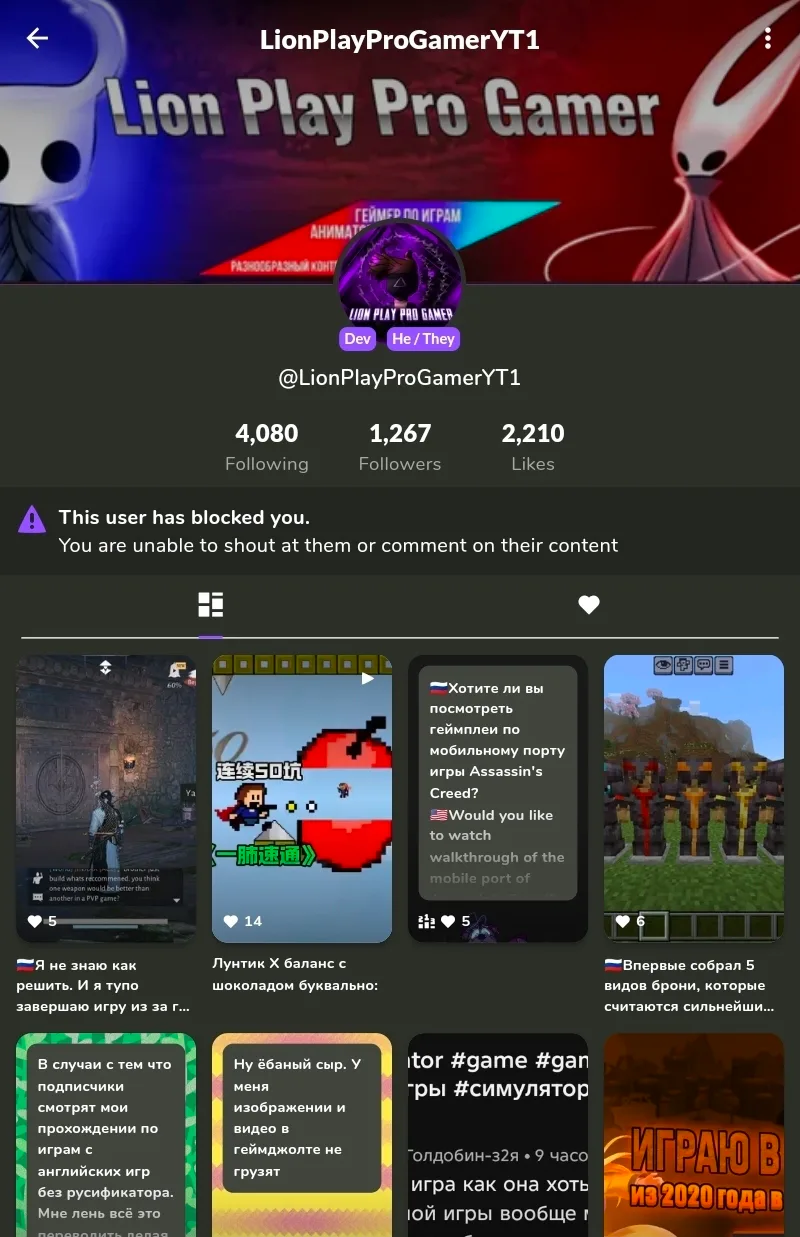Like the post with 14 hearts

(x=231, y=921)
